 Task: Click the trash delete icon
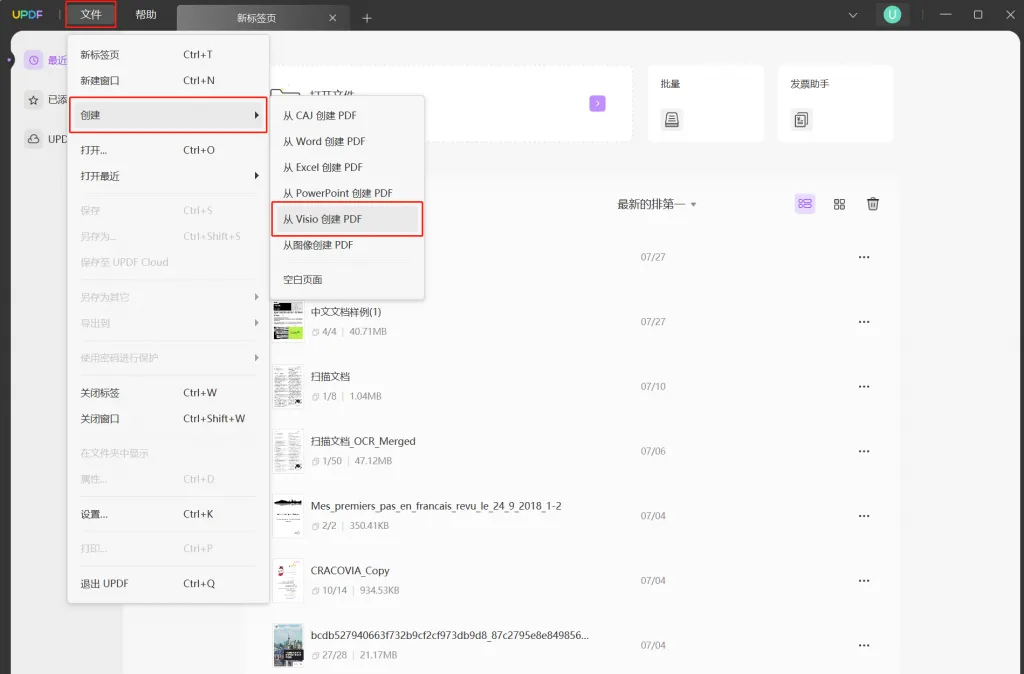tap(872, 204)
